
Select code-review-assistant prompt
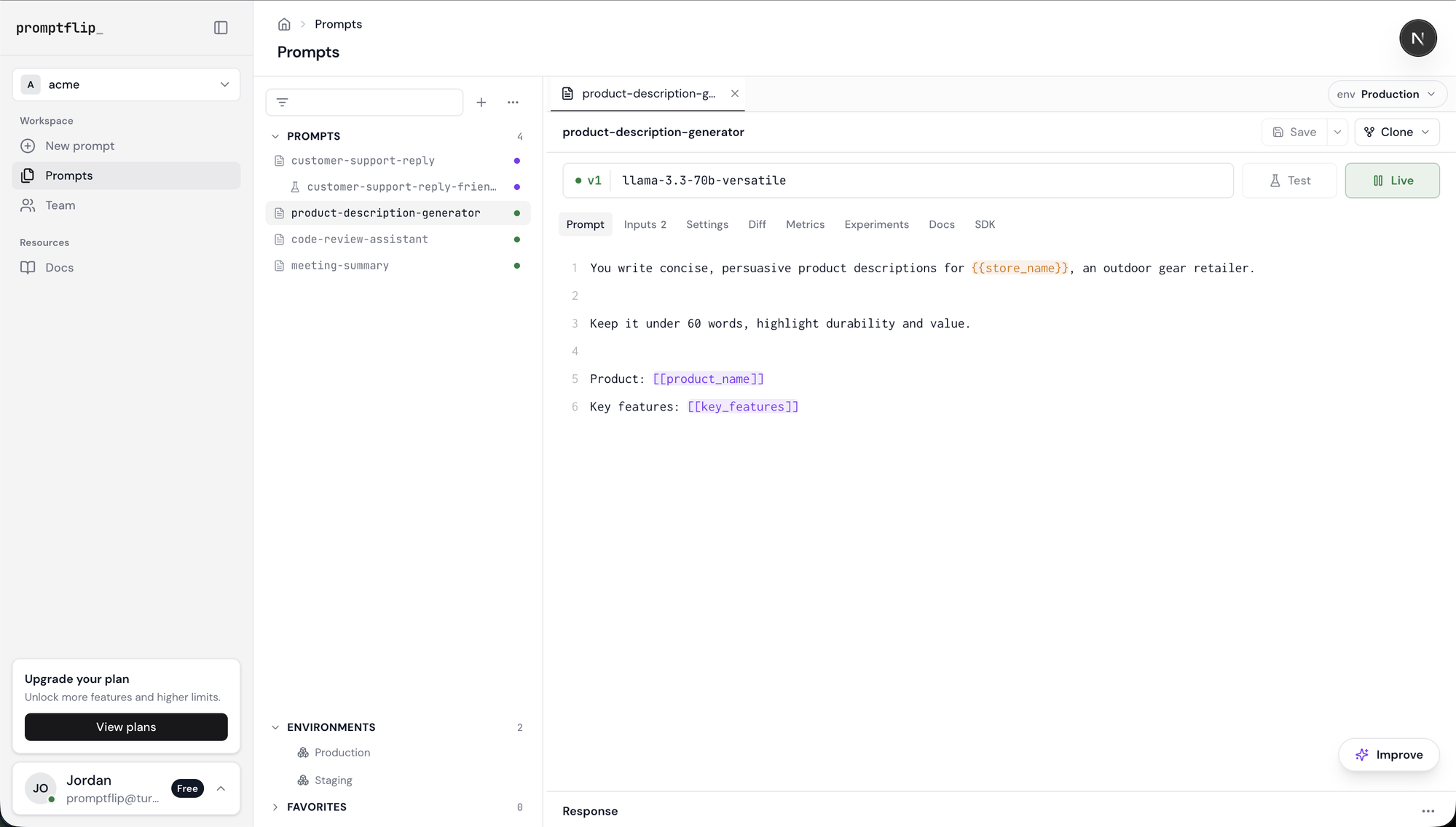(x=398, y=239)
